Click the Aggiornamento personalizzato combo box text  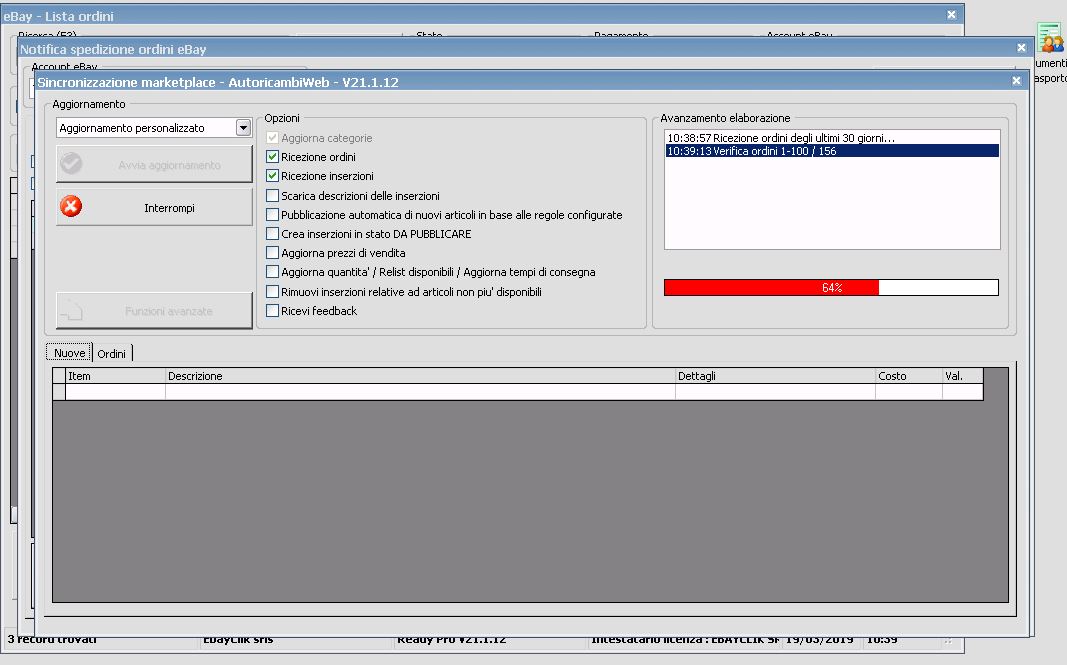point(132,128)
